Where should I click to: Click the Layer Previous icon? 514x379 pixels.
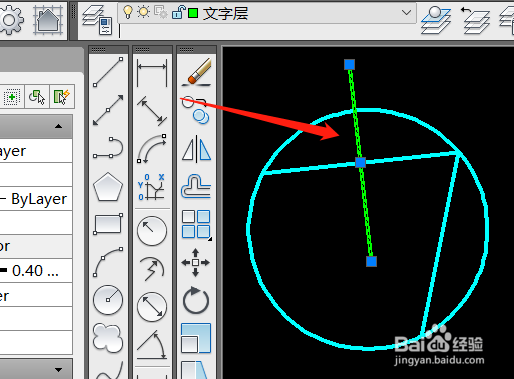pos(475,21)
